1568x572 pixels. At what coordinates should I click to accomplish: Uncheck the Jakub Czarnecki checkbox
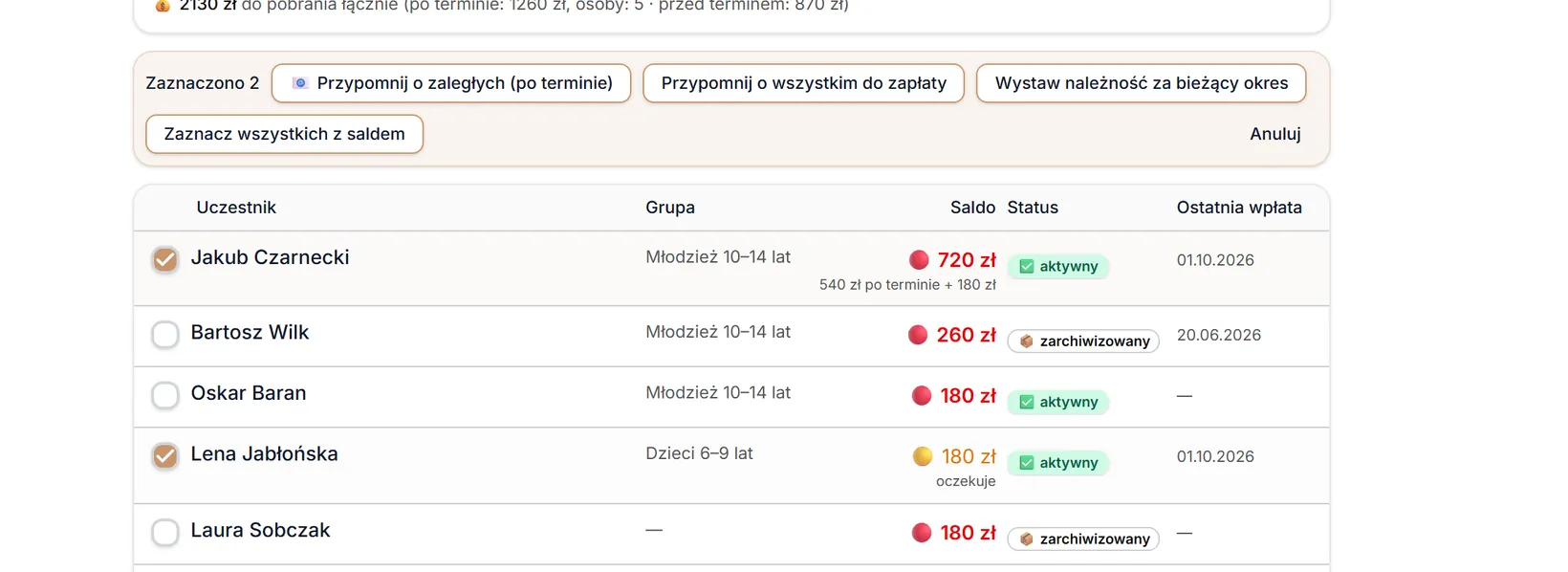[x=165, y=259]
